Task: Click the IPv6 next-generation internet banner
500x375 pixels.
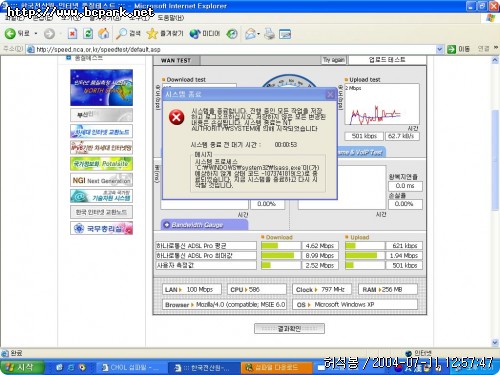Action: pos(101,147)
